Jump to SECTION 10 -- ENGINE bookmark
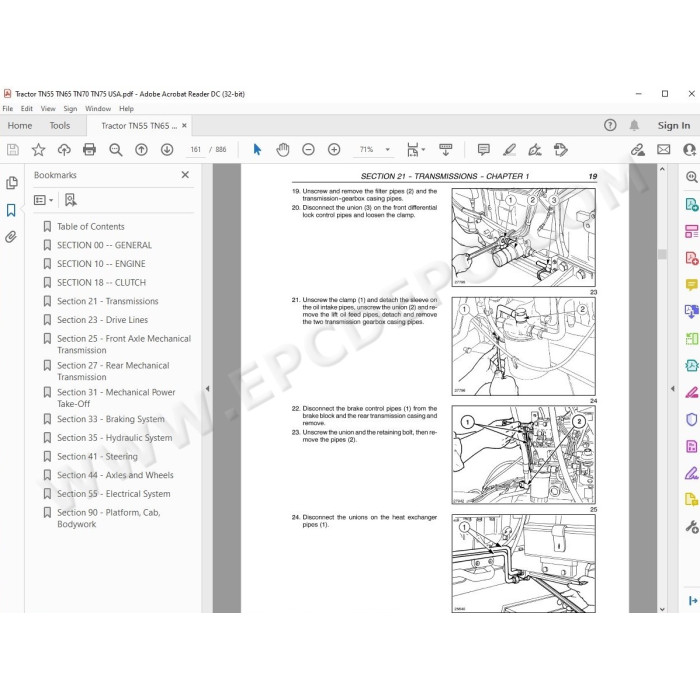 pos(101,264)
